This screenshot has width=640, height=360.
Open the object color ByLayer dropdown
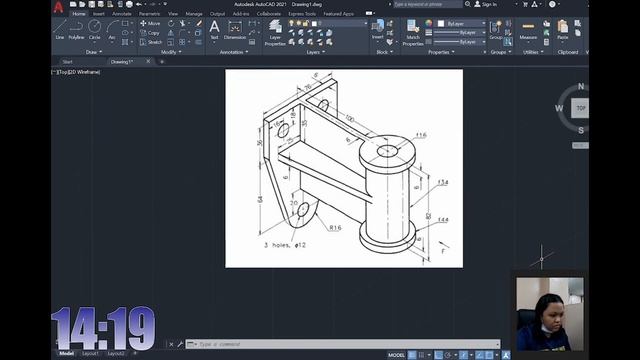pyautogui.click(x=462, y=24)
